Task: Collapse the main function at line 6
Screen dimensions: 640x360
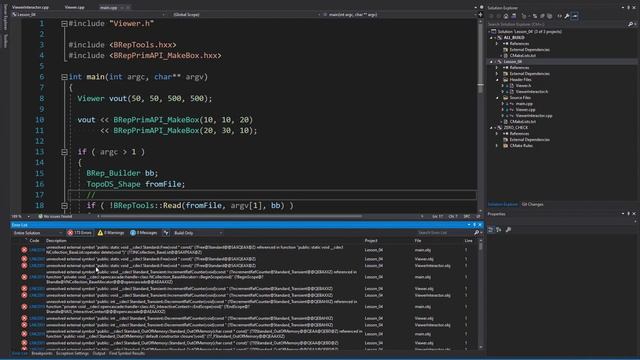Action: click(64, 77)
